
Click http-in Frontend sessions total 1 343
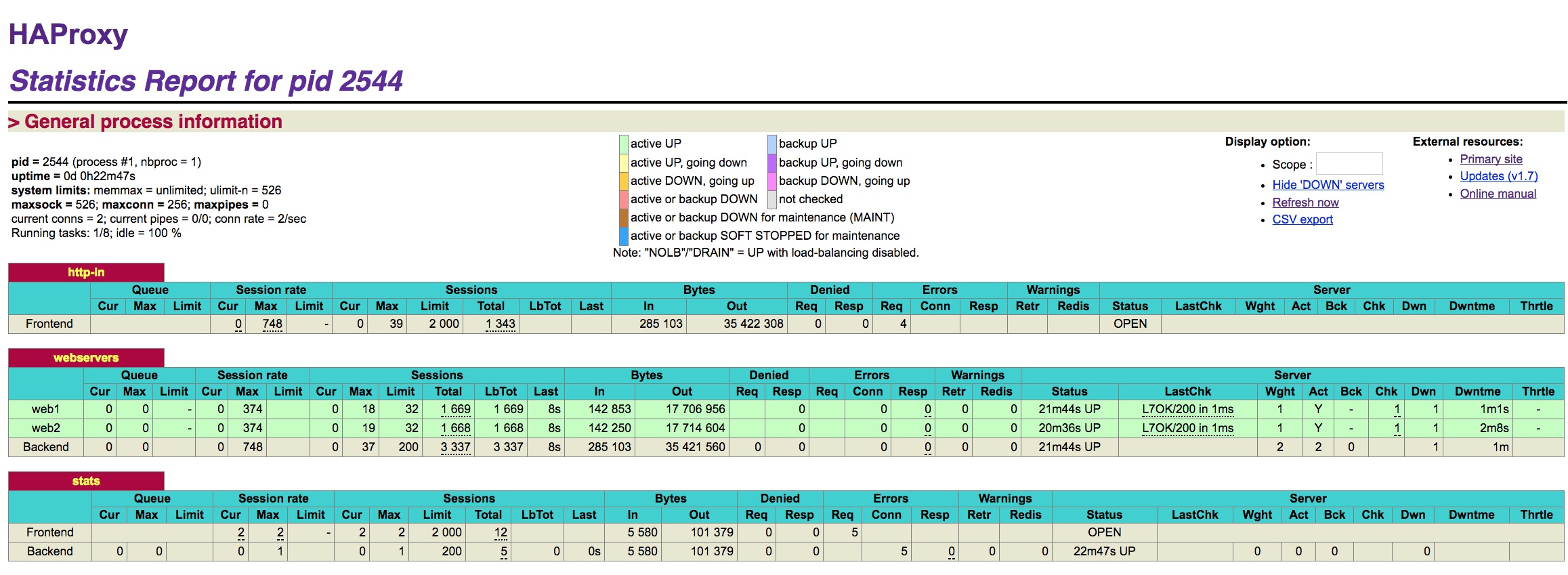click(500, 324)
